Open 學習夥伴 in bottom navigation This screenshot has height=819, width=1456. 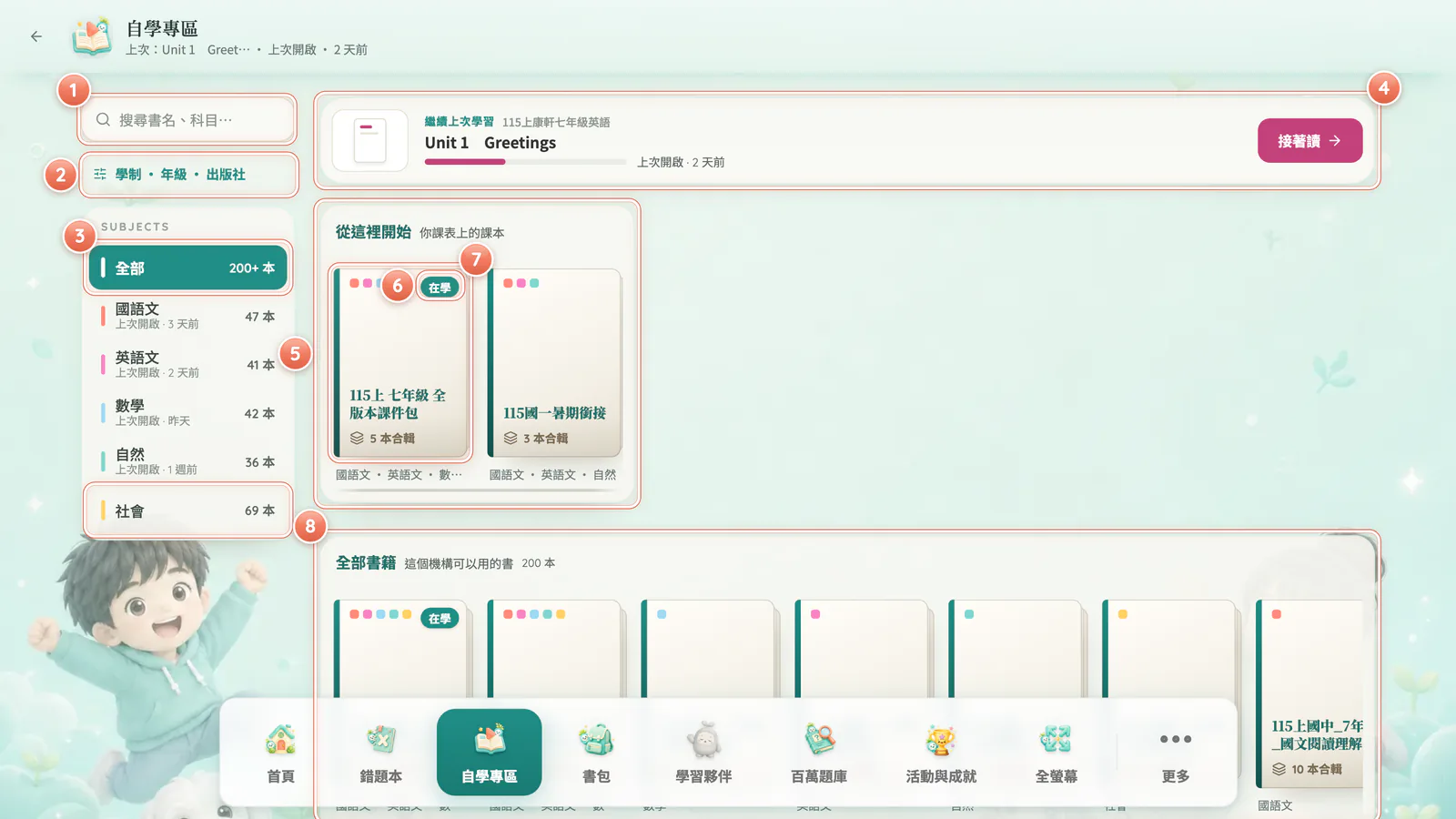coord(703,753)
